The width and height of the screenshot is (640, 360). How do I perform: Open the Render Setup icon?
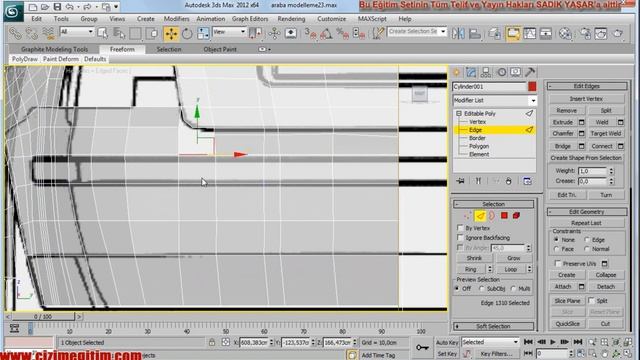tap(585, 33)
